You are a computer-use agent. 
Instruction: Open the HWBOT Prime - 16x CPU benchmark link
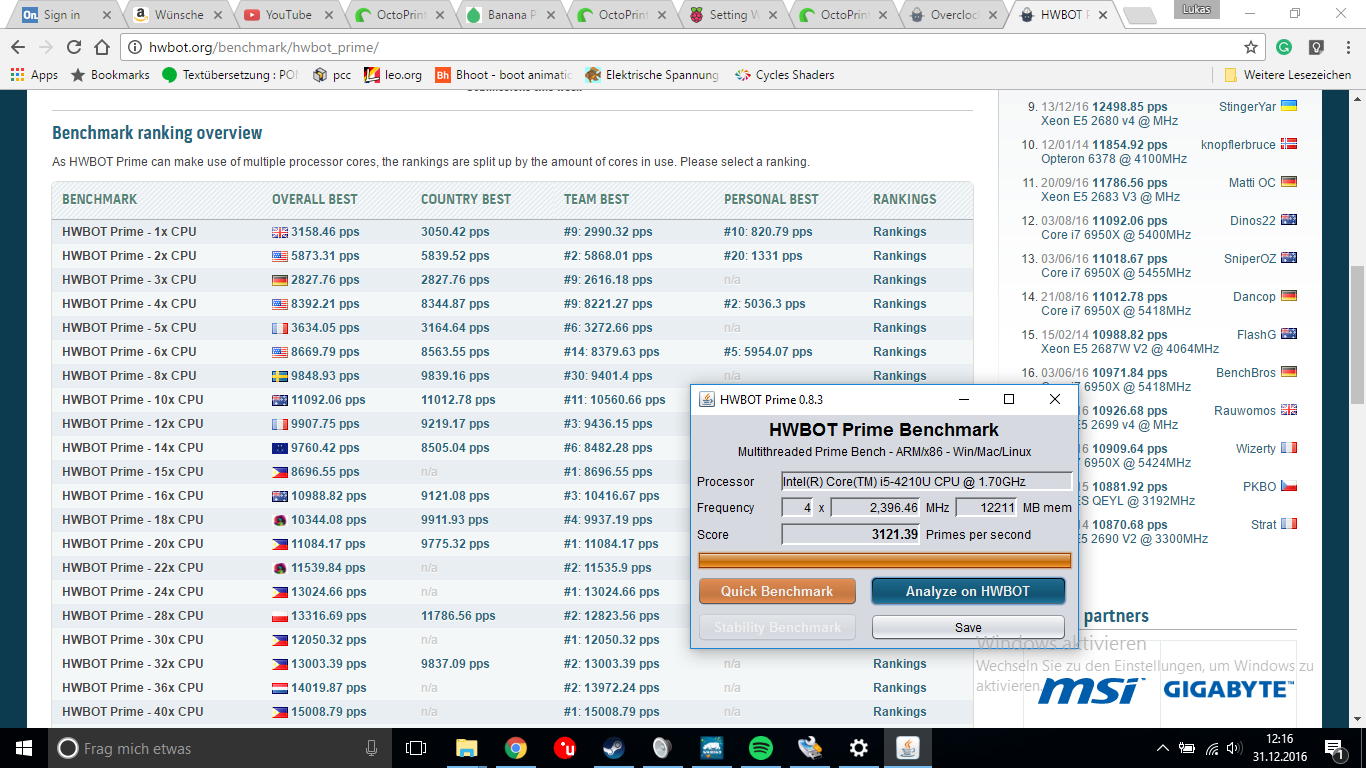click(132, 496)
